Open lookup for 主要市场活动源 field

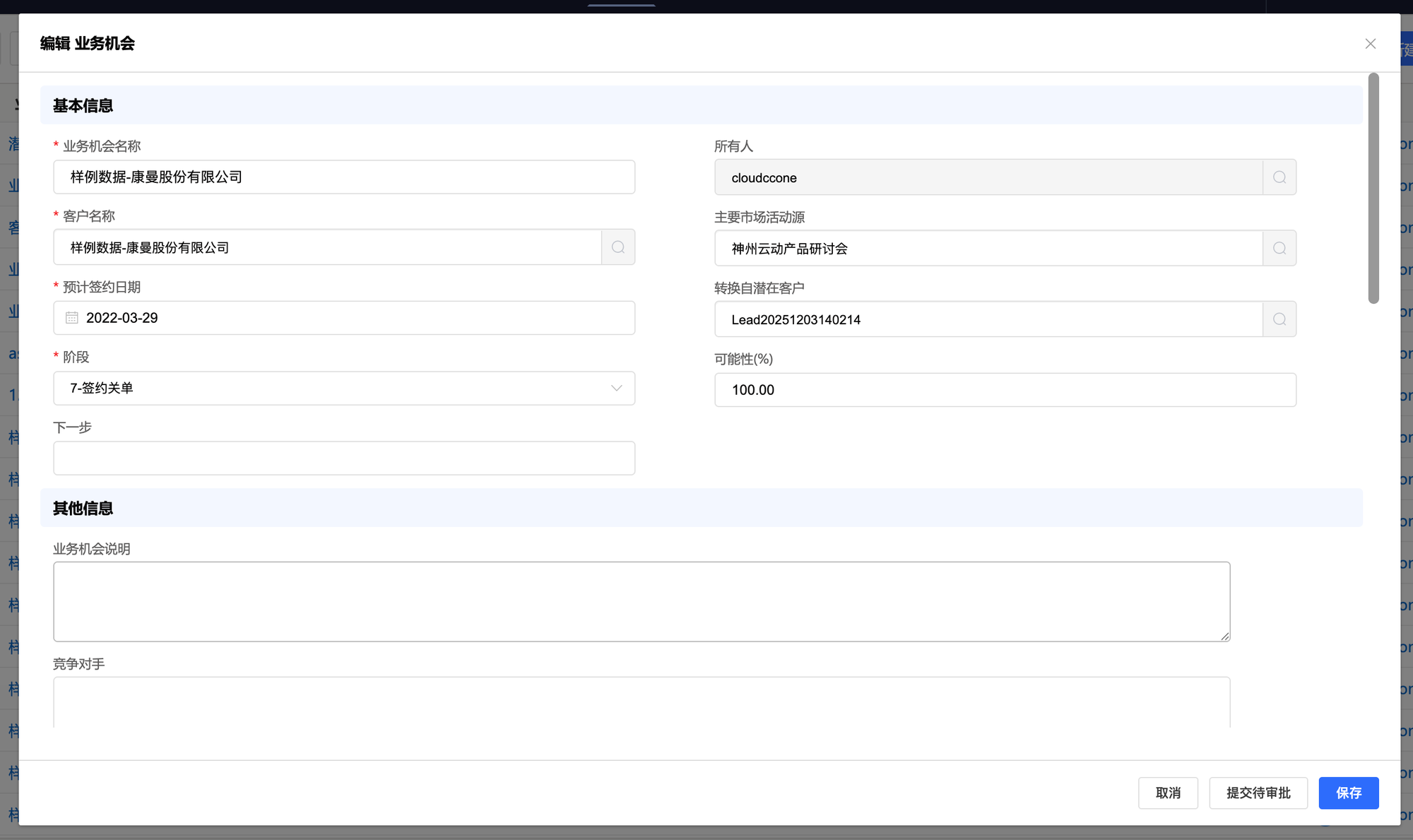[1279, 249]
